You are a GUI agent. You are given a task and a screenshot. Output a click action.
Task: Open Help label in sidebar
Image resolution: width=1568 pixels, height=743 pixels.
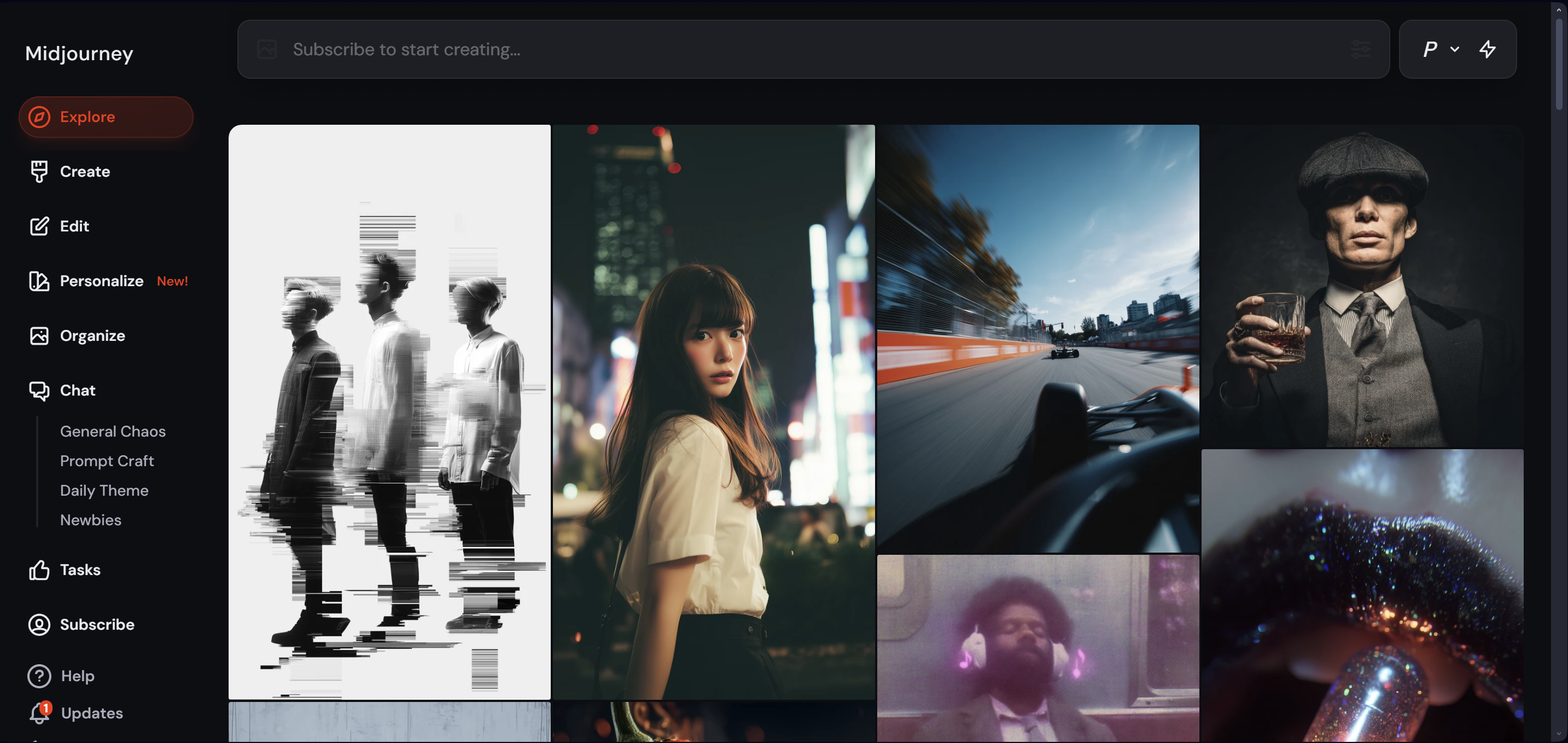(x=78, y=676)
